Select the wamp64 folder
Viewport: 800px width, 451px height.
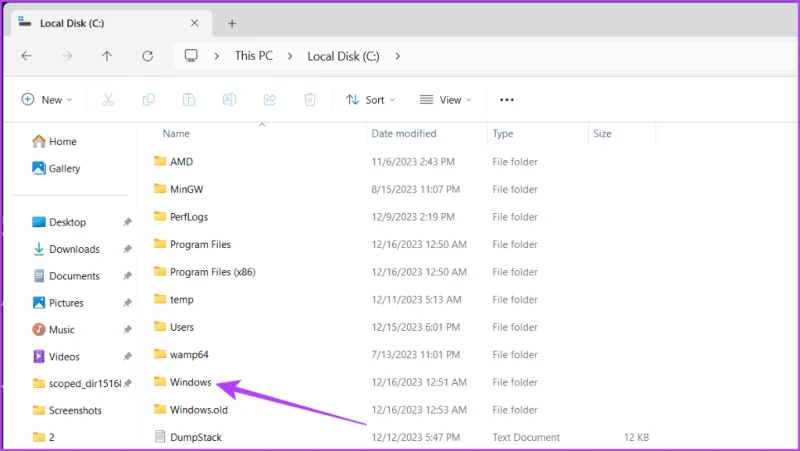189,355
